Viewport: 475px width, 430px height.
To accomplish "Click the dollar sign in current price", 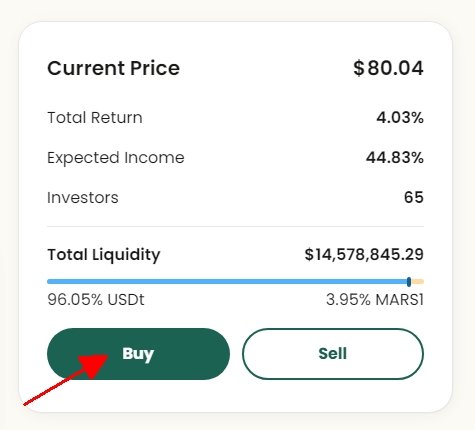I will click(359, 68).
